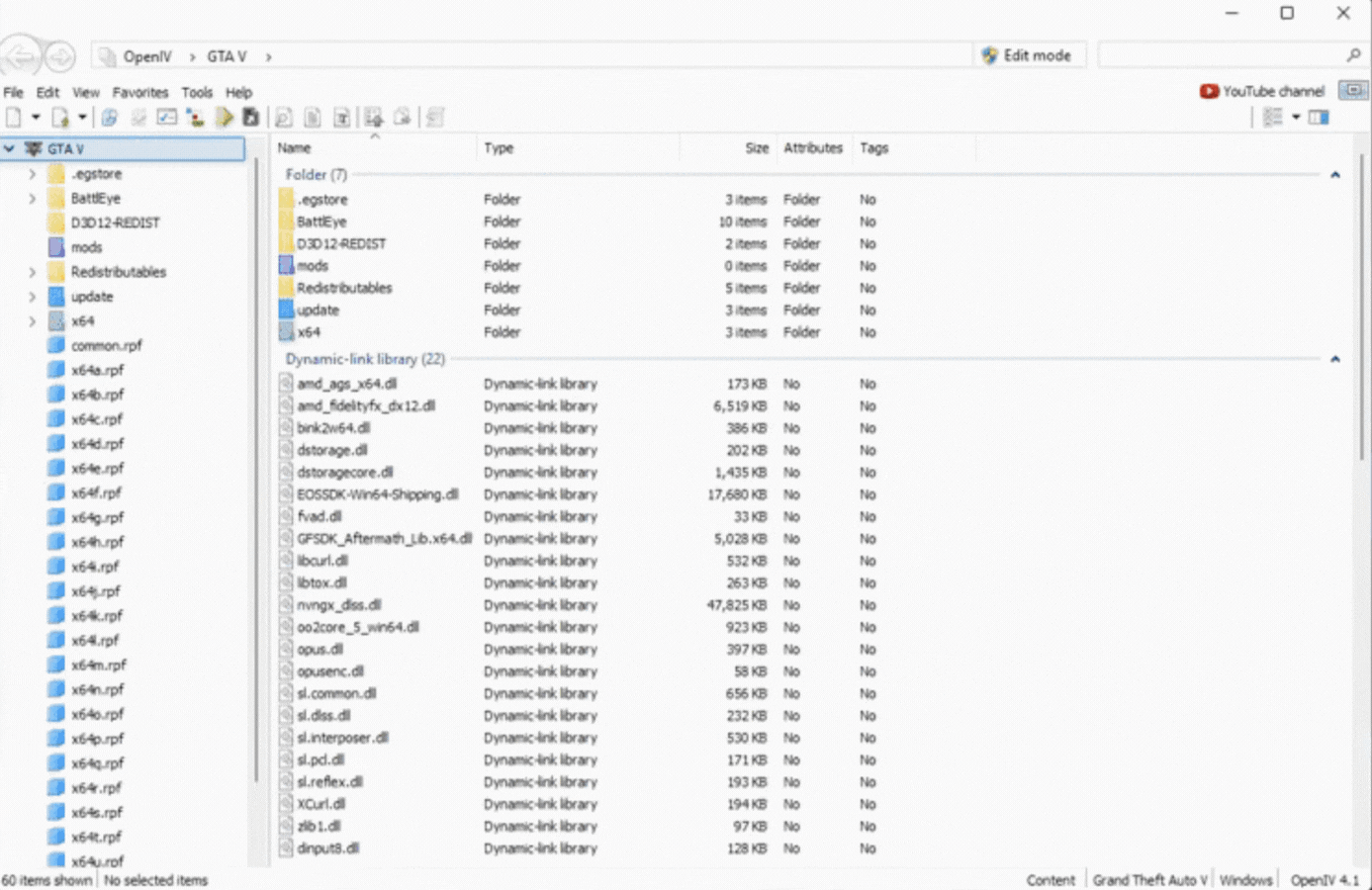This screenshot has height=890, width=1372.
Task: Click the yellow arrow toolbar icon
Action: [x=225, y=118]
